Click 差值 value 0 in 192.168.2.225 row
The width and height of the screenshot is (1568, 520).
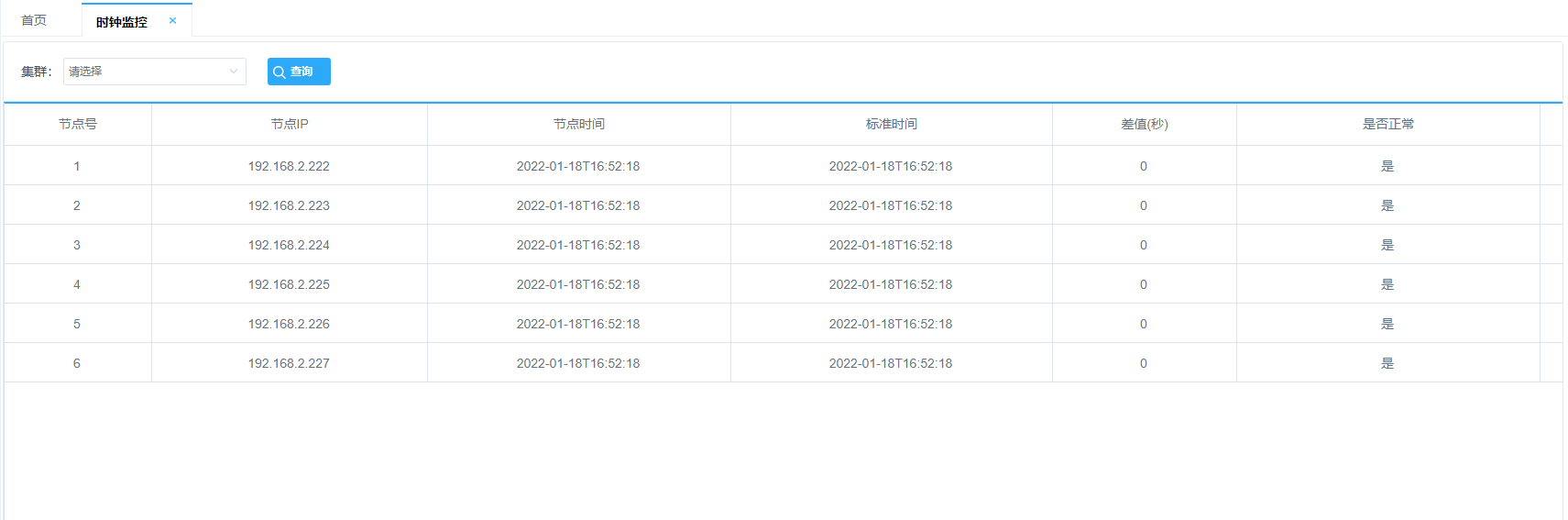coord(1144,284)
